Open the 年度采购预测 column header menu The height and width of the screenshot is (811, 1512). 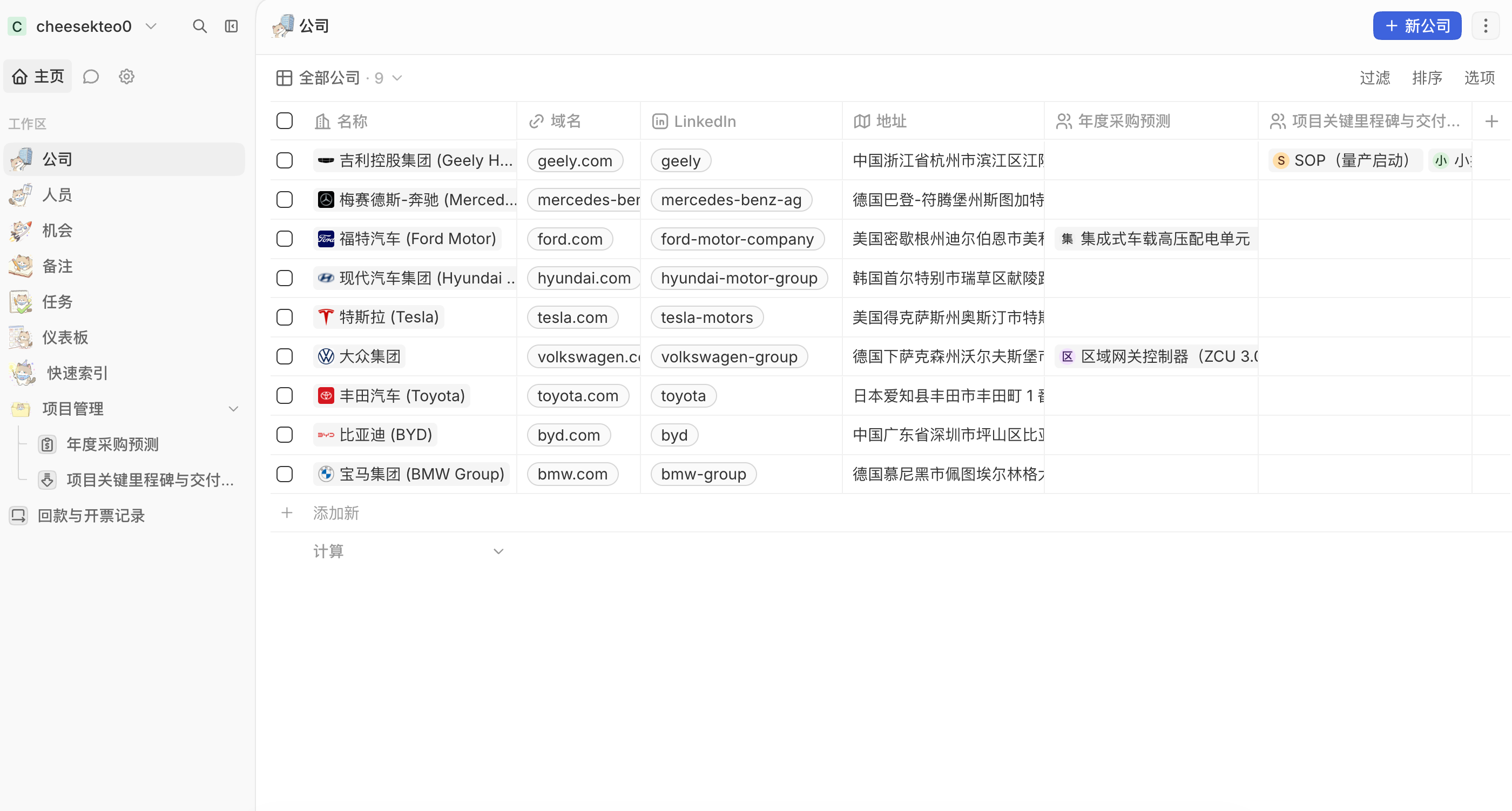pos(1150,121)
